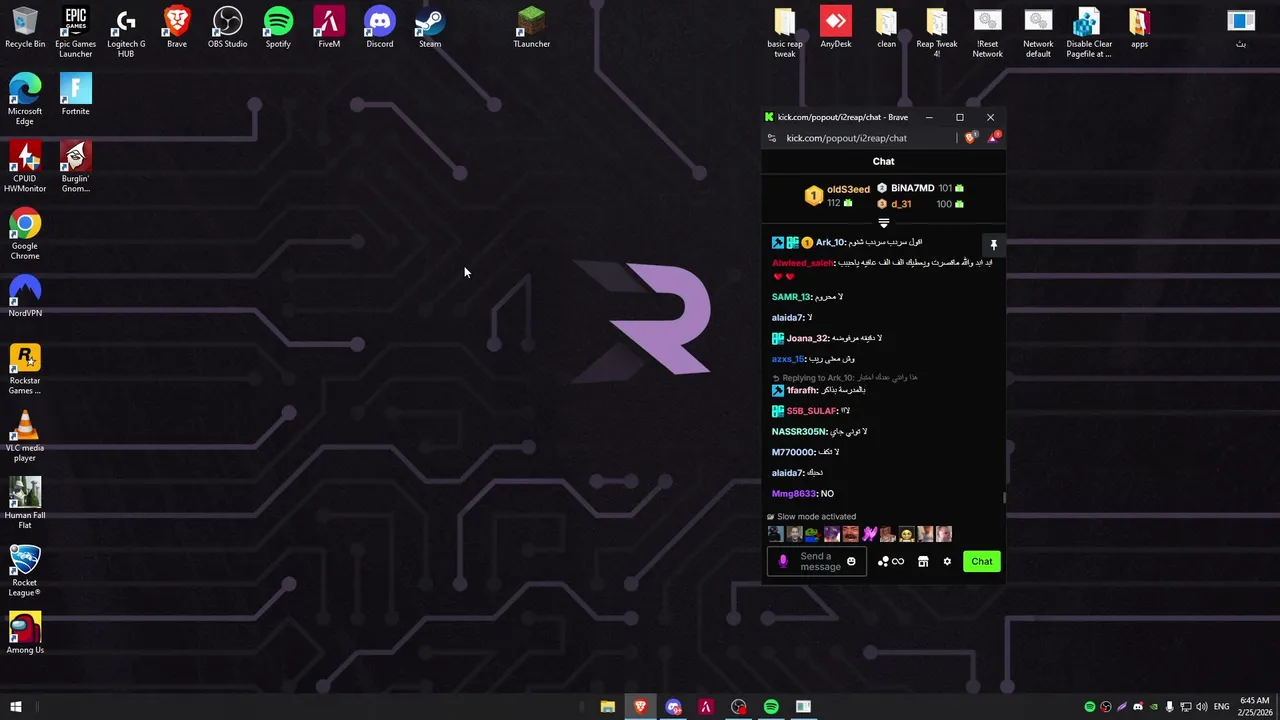Image resolution: width=1280 pixels, height=720 pixels.
Task: Click the pink scribble emote thumbnail
Action: point(869,534)
